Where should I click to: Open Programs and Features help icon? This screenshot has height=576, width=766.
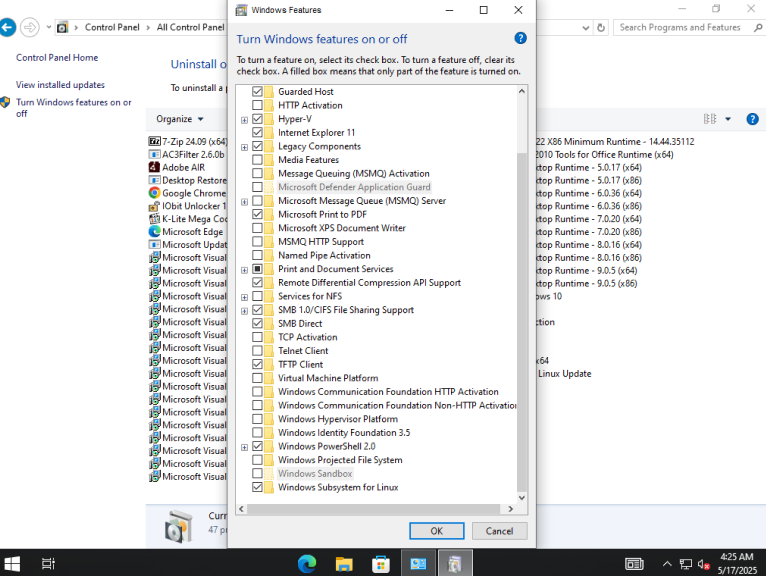pos(752,119)
